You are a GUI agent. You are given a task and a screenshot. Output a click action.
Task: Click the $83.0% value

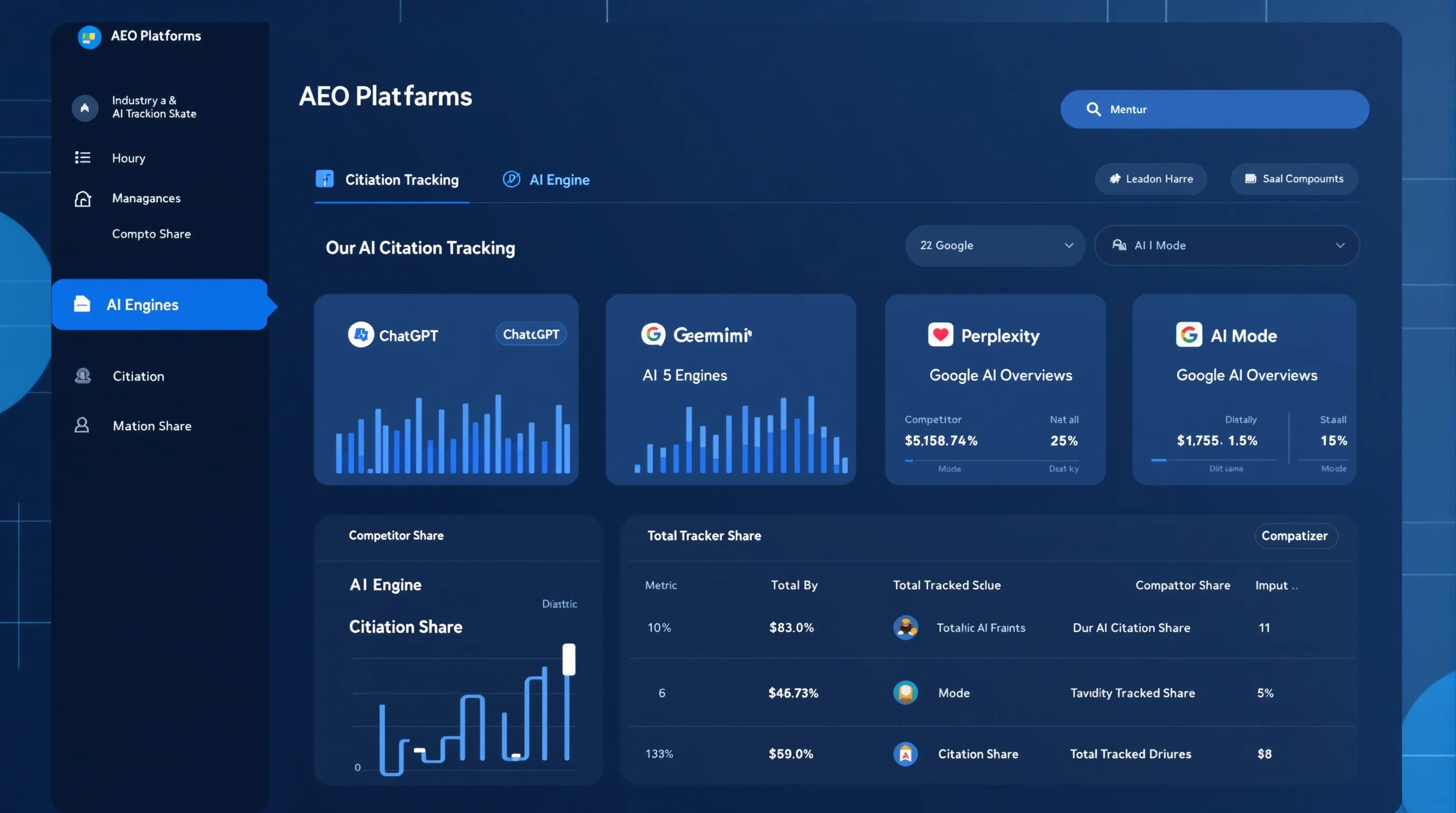pos(791,628)
